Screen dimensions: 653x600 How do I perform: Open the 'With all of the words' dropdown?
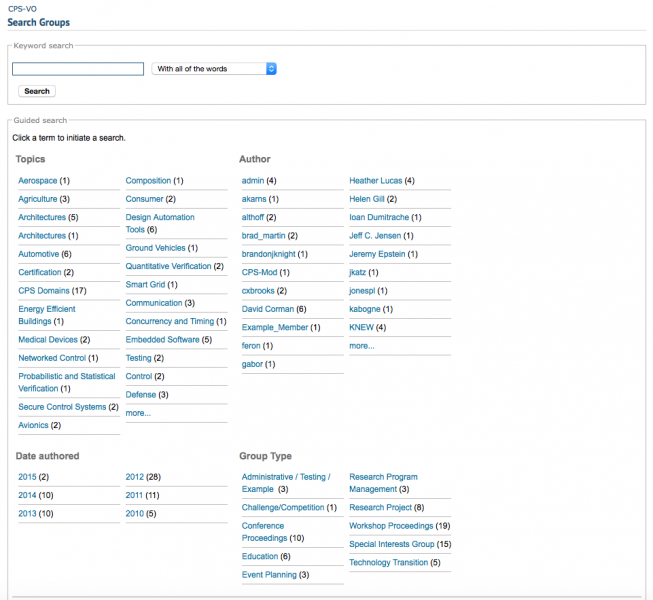[214, 69]
